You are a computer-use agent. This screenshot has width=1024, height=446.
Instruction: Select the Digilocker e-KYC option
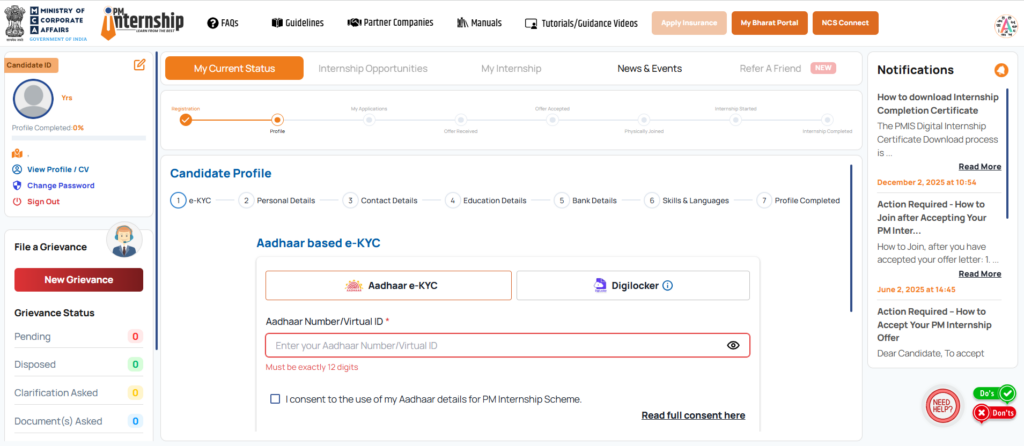(632, 285)
